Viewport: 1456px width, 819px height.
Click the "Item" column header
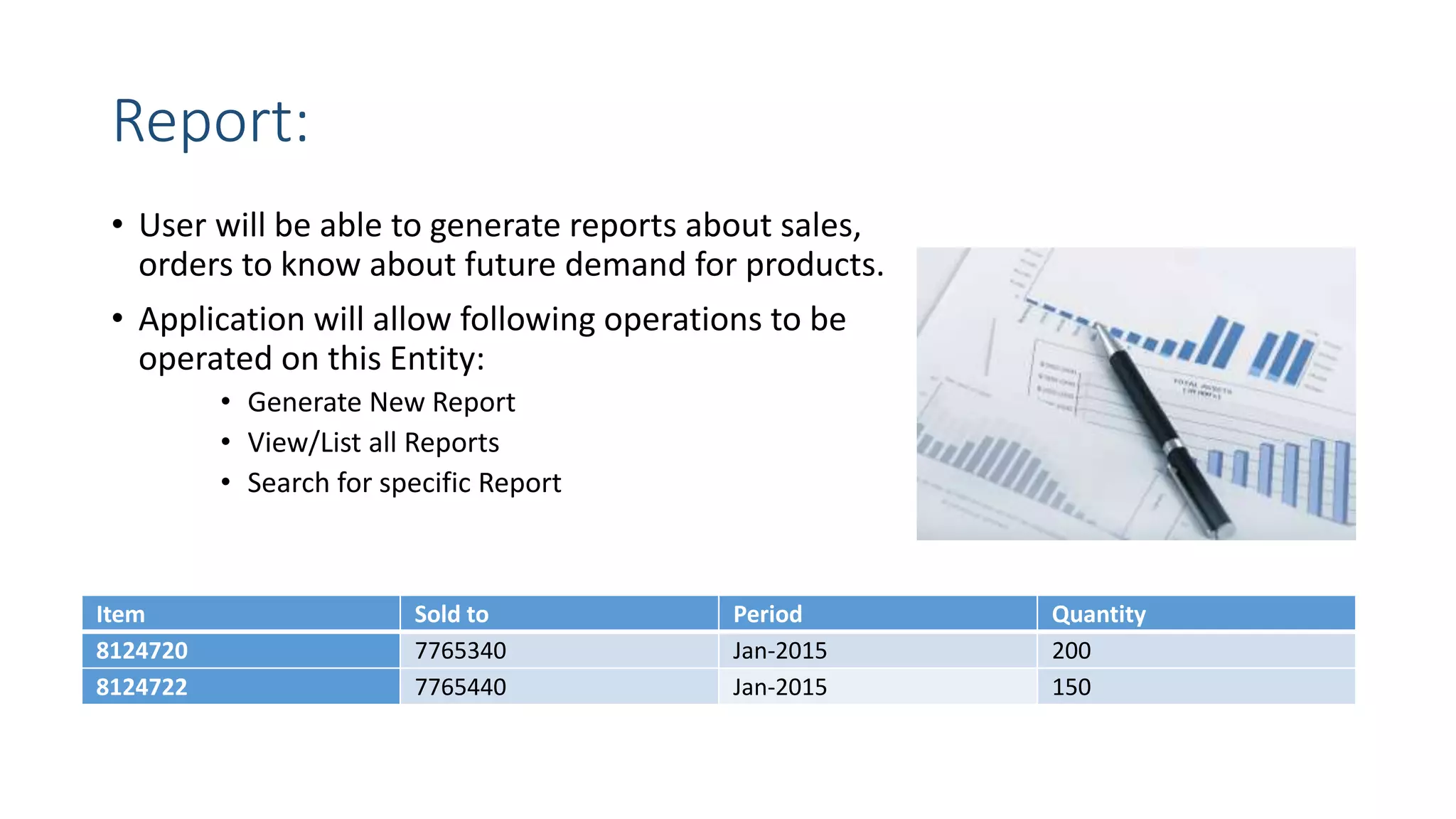pyautogui.click(x=121, y=614)
